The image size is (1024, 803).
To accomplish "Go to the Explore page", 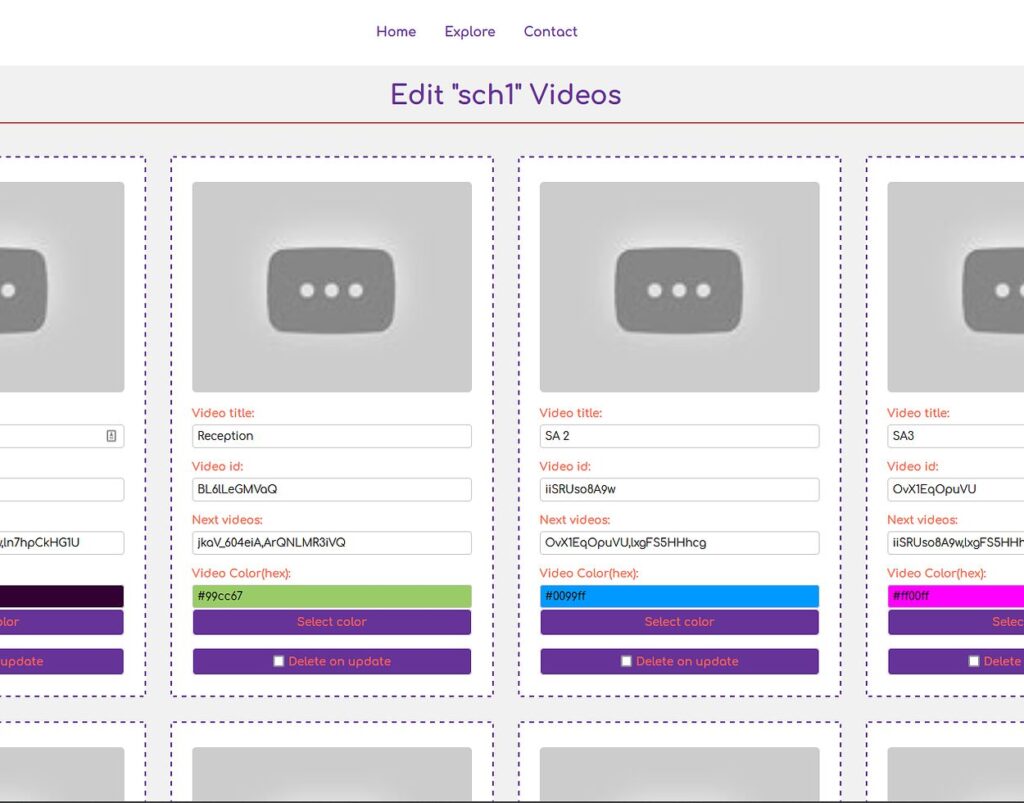I will 470,32.
